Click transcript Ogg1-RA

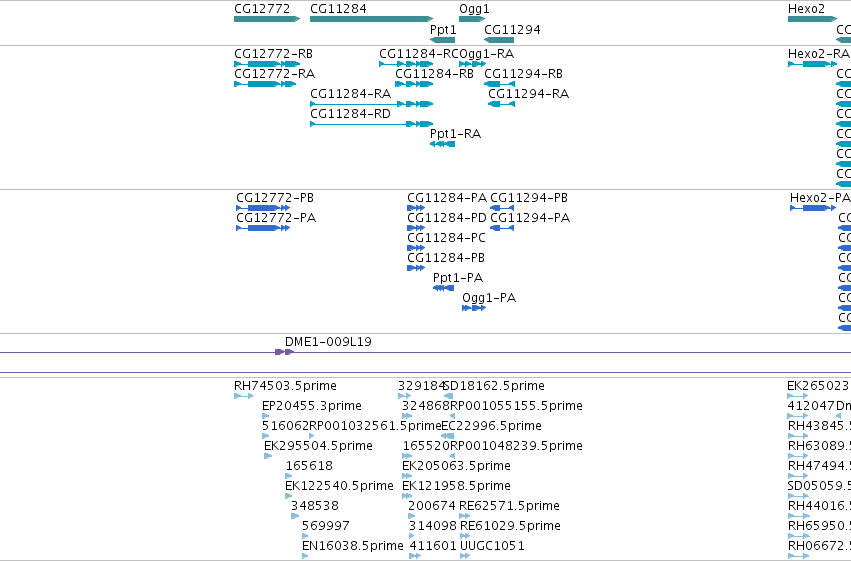coord(472,64)
